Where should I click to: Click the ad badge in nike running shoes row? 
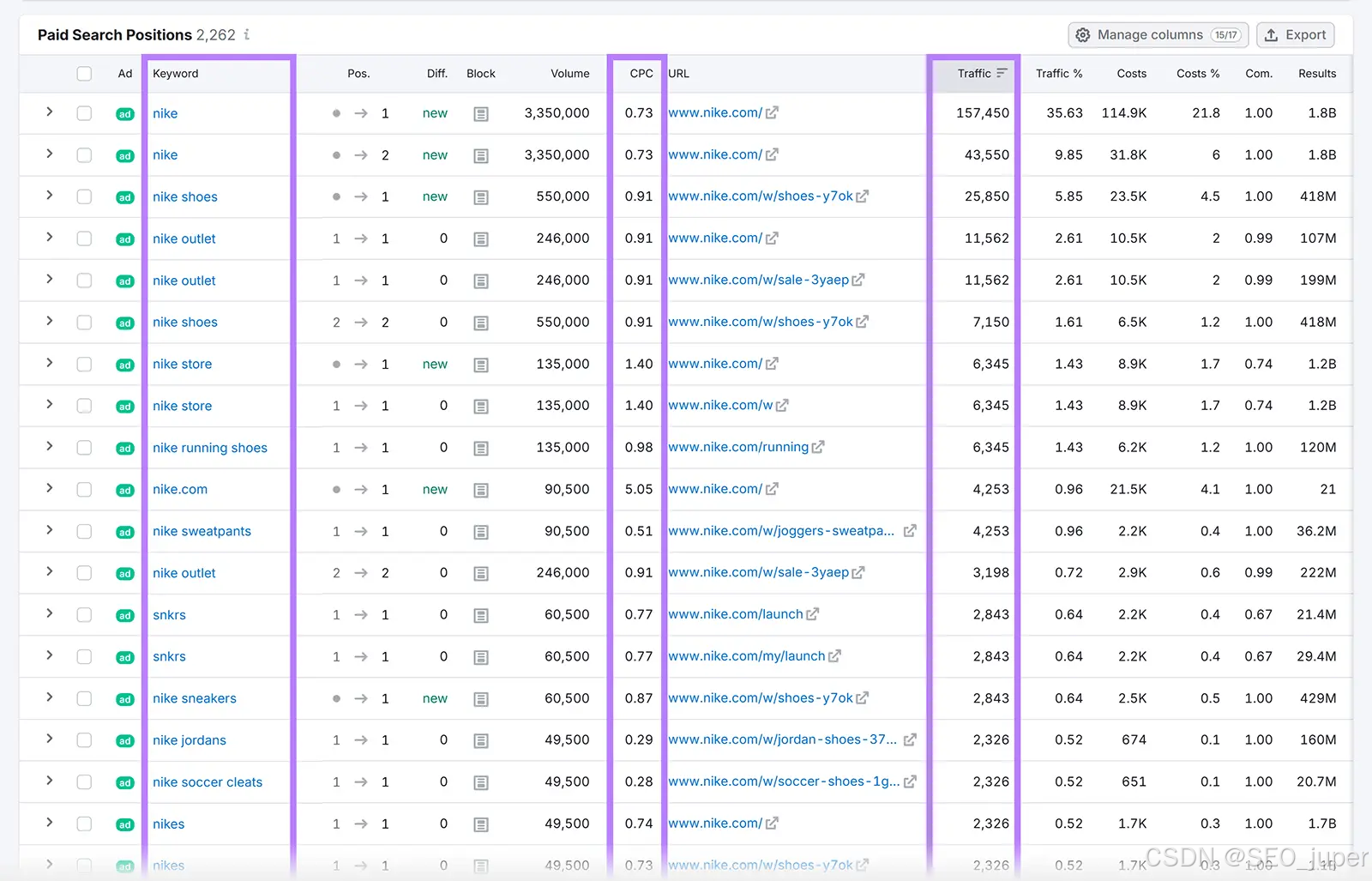pyautogui.click(x=125, y=449)
